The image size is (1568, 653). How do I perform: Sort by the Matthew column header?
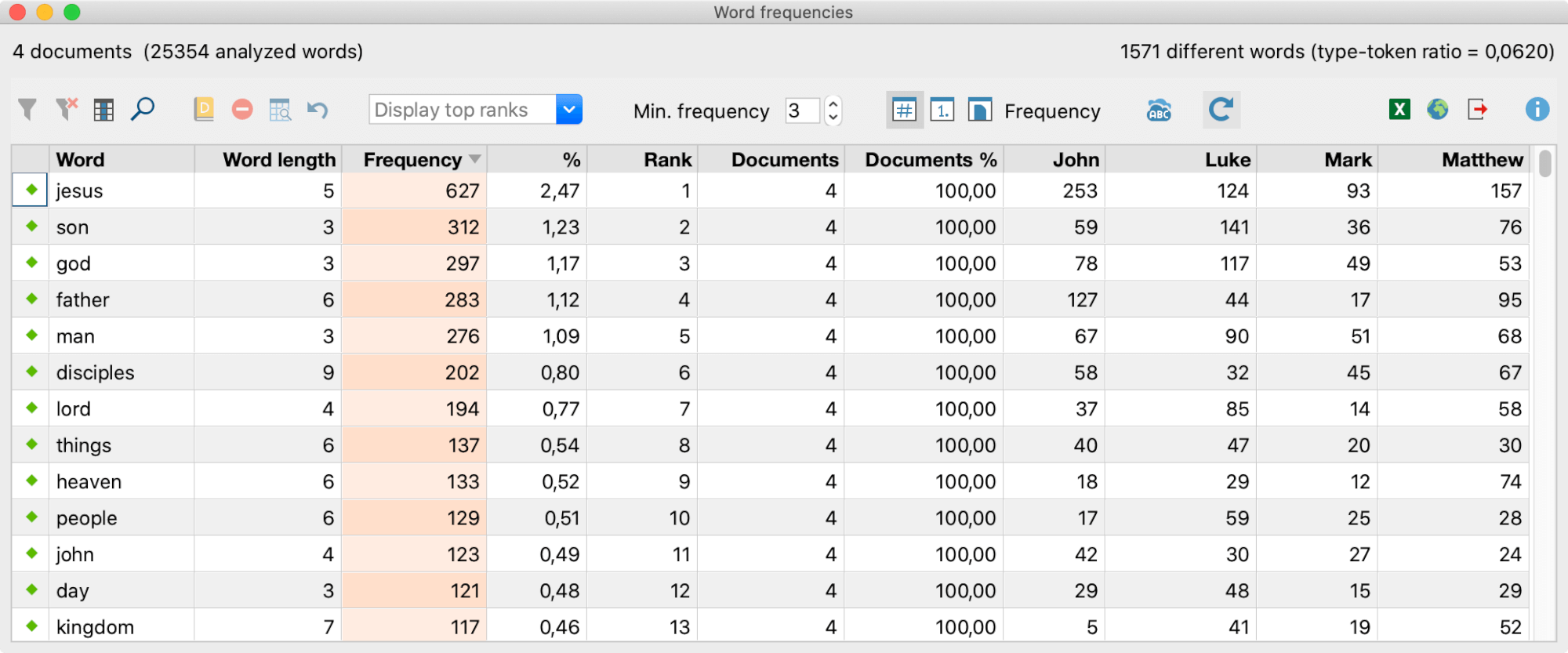click(1482, 160)
